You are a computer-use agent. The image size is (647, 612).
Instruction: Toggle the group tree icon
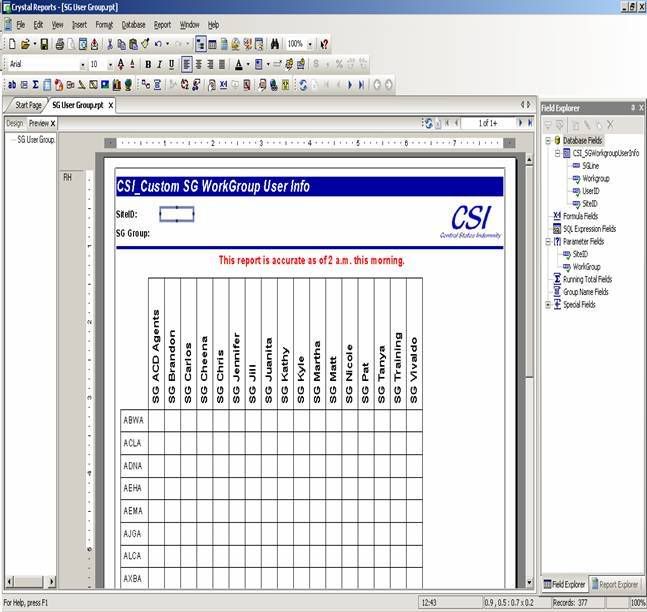(201, 44)
